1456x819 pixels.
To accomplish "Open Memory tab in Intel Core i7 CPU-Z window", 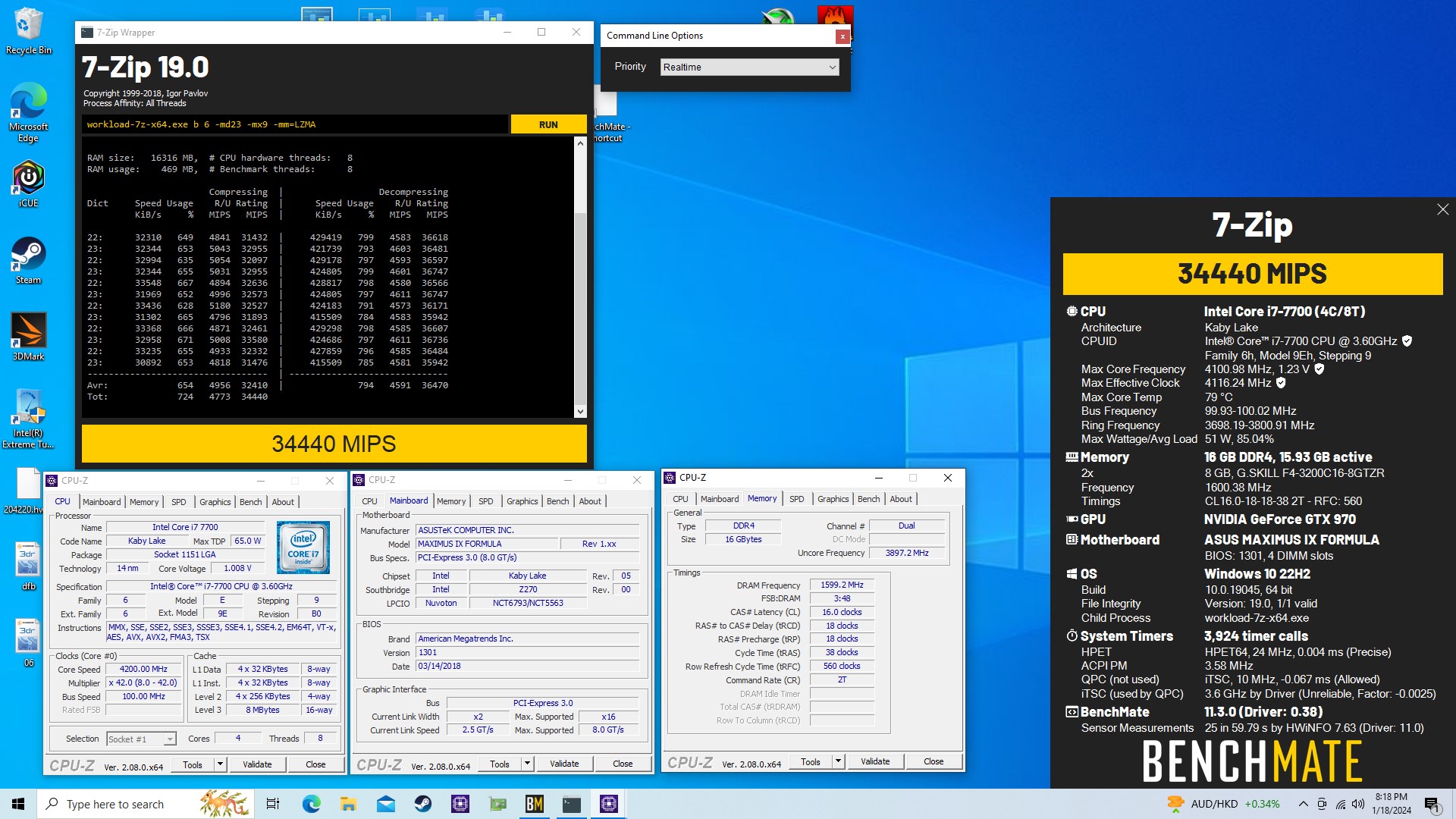I will click(x=144, y=502).
